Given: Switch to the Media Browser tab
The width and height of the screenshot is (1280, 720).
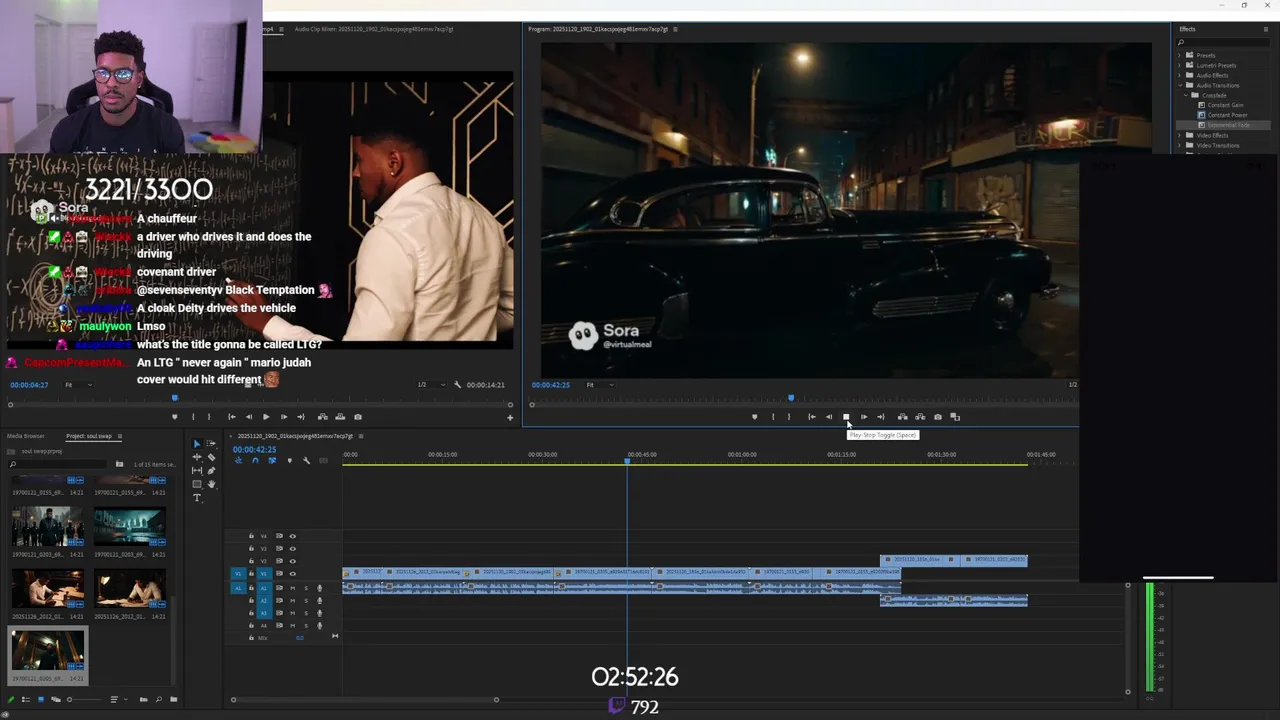Looking at the screenshot, I should 26,436.
